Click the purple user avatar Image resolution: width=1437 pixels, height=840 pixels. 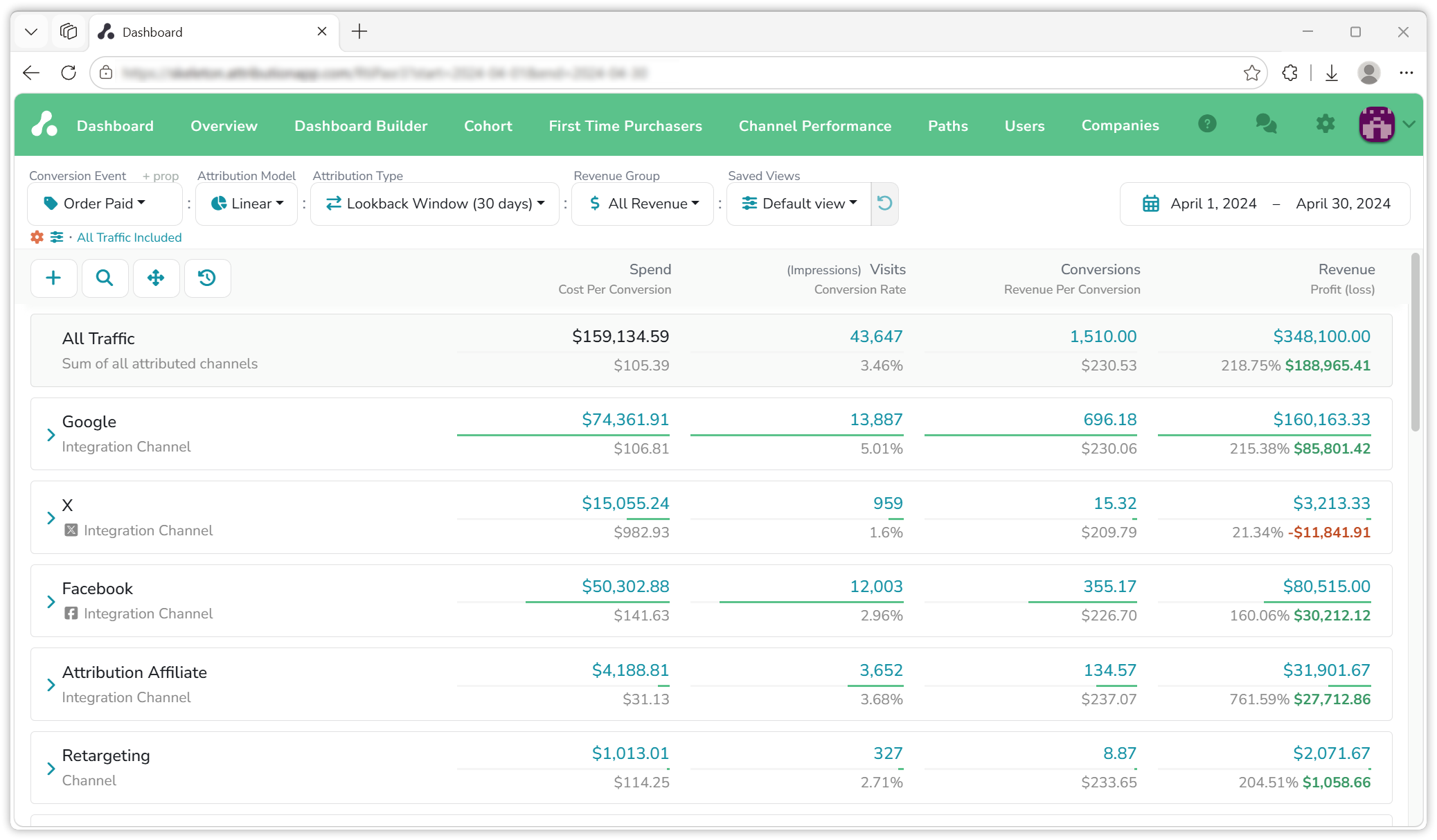[x=1377, y=124]
